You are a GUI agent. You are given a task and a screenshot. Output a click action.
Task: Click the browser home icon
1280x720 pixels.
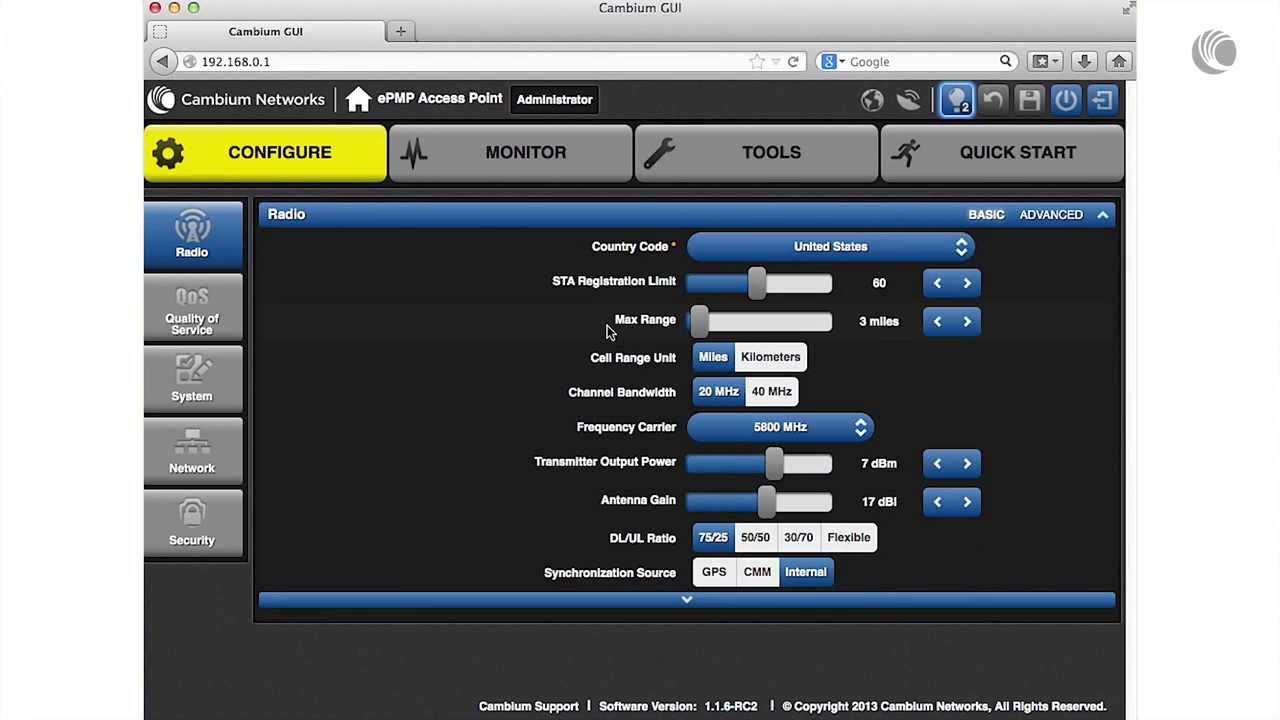[x=1119, y=61]
